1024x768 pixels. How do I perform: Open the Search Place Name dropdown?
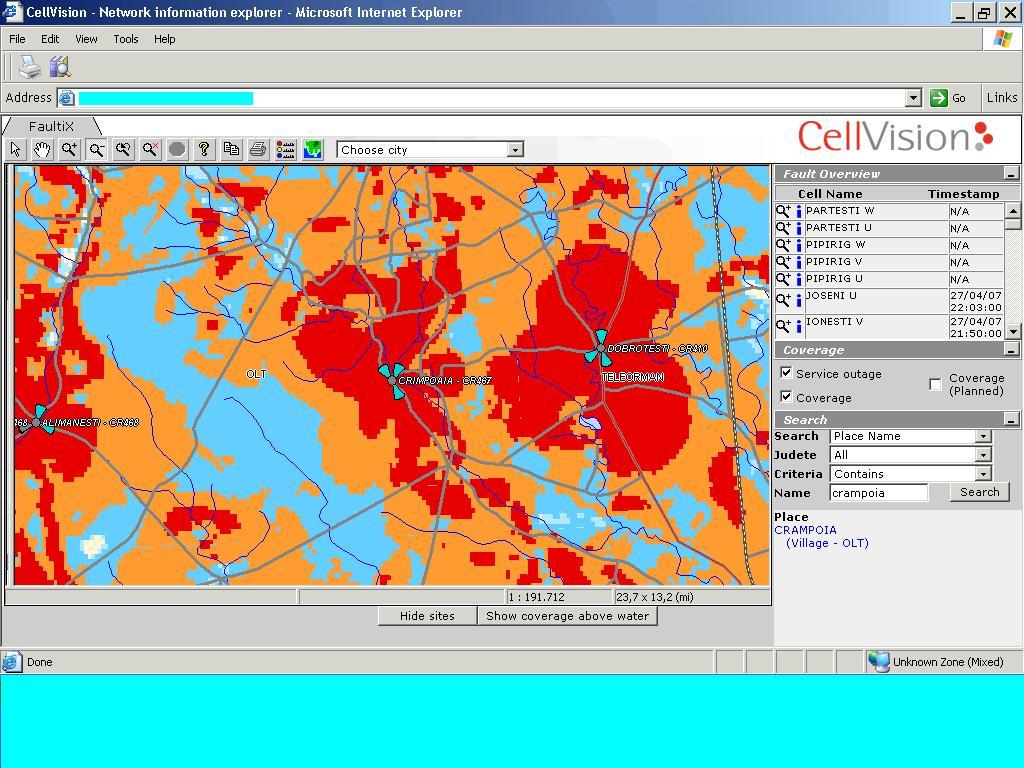(x=984, y=436)
